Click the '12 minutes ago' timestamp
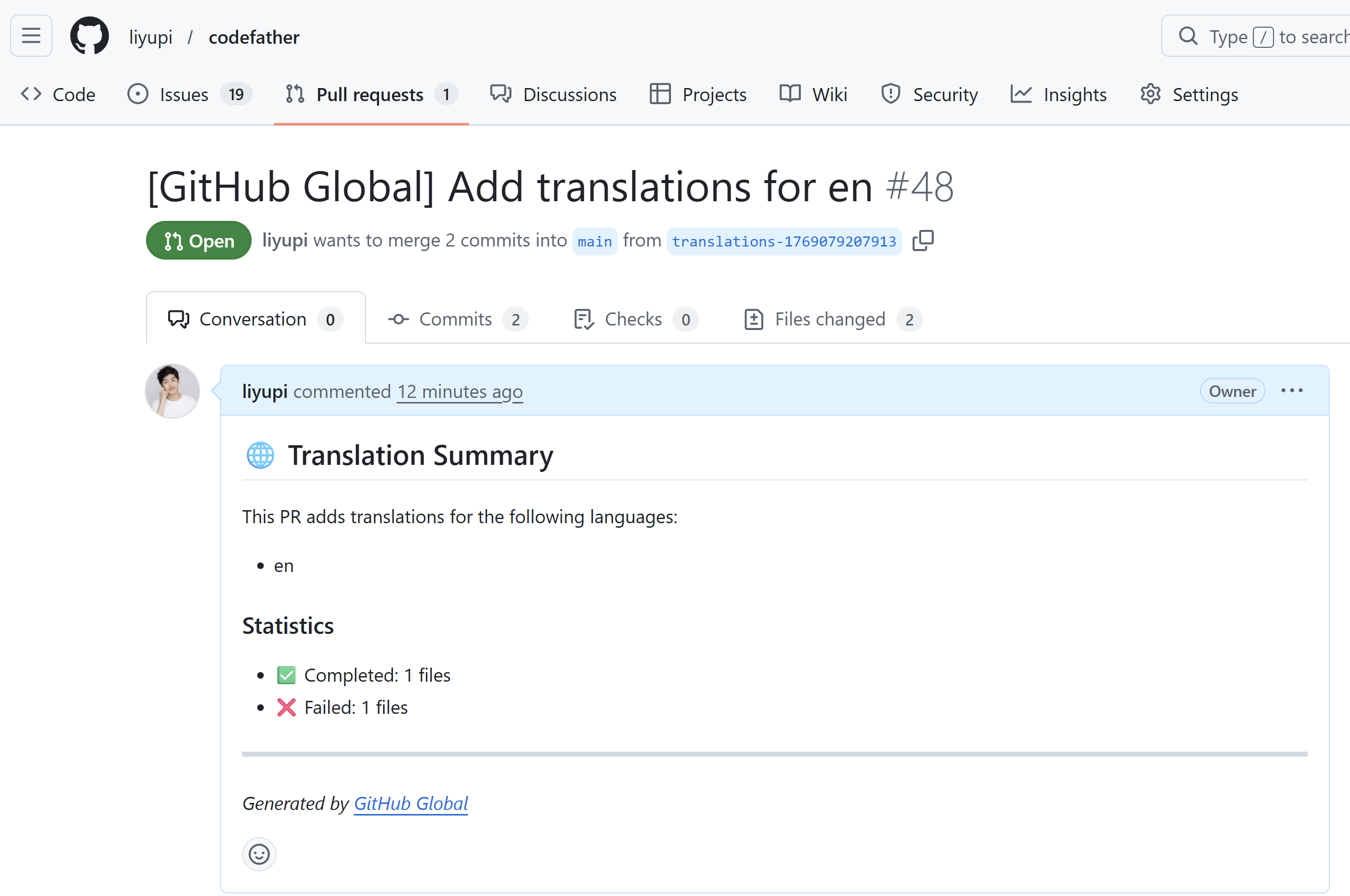The image size is (1350, 896). pyautogui.click(x=460, y=392)
